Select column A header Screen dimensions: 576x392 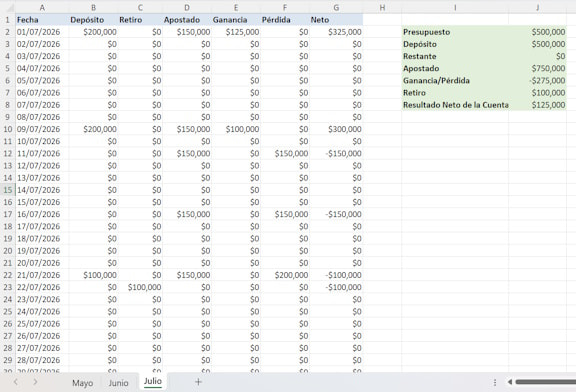tap(42, 8)
